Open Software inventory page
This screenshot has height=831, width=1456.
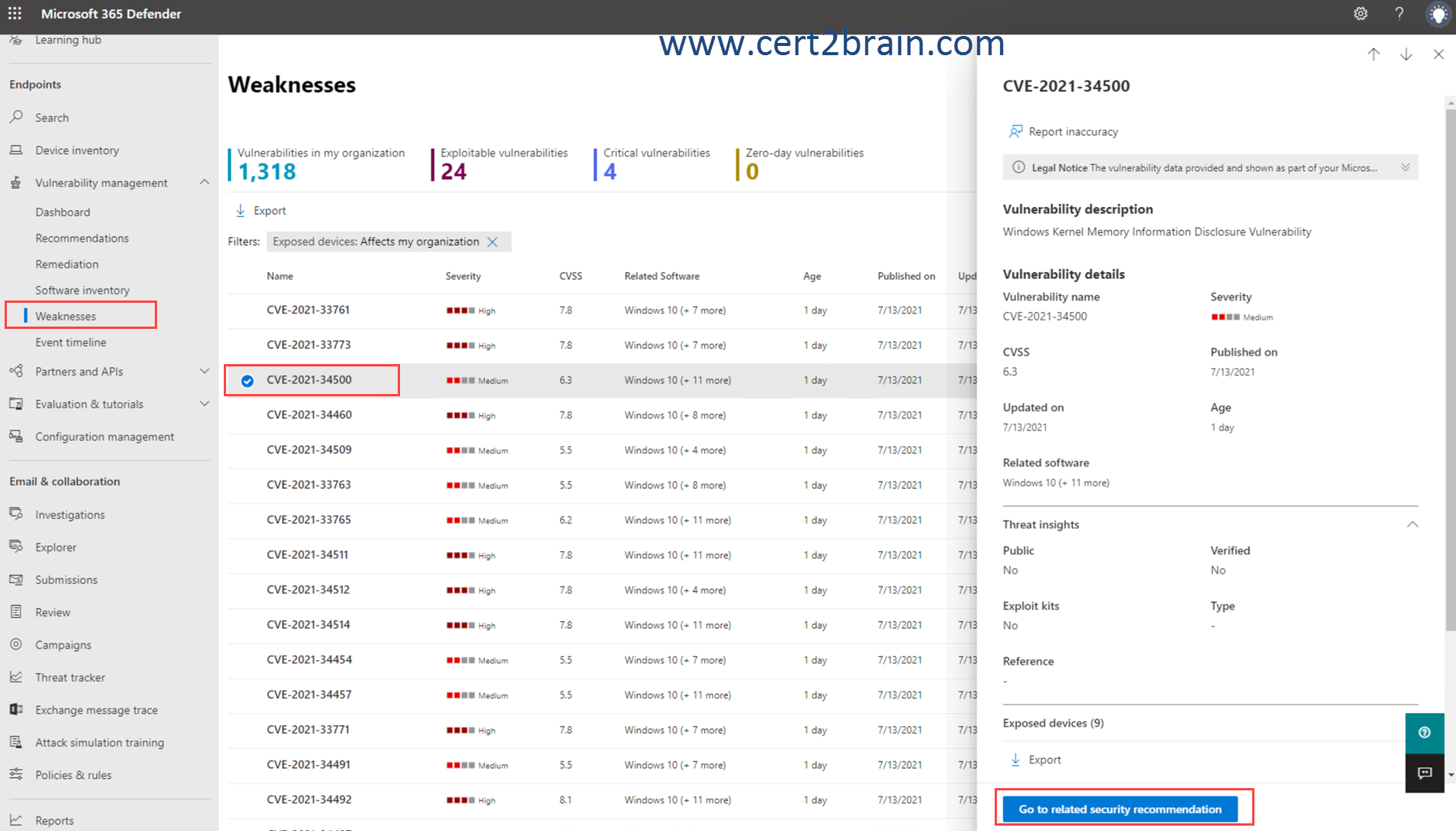[x=82, y=291]
